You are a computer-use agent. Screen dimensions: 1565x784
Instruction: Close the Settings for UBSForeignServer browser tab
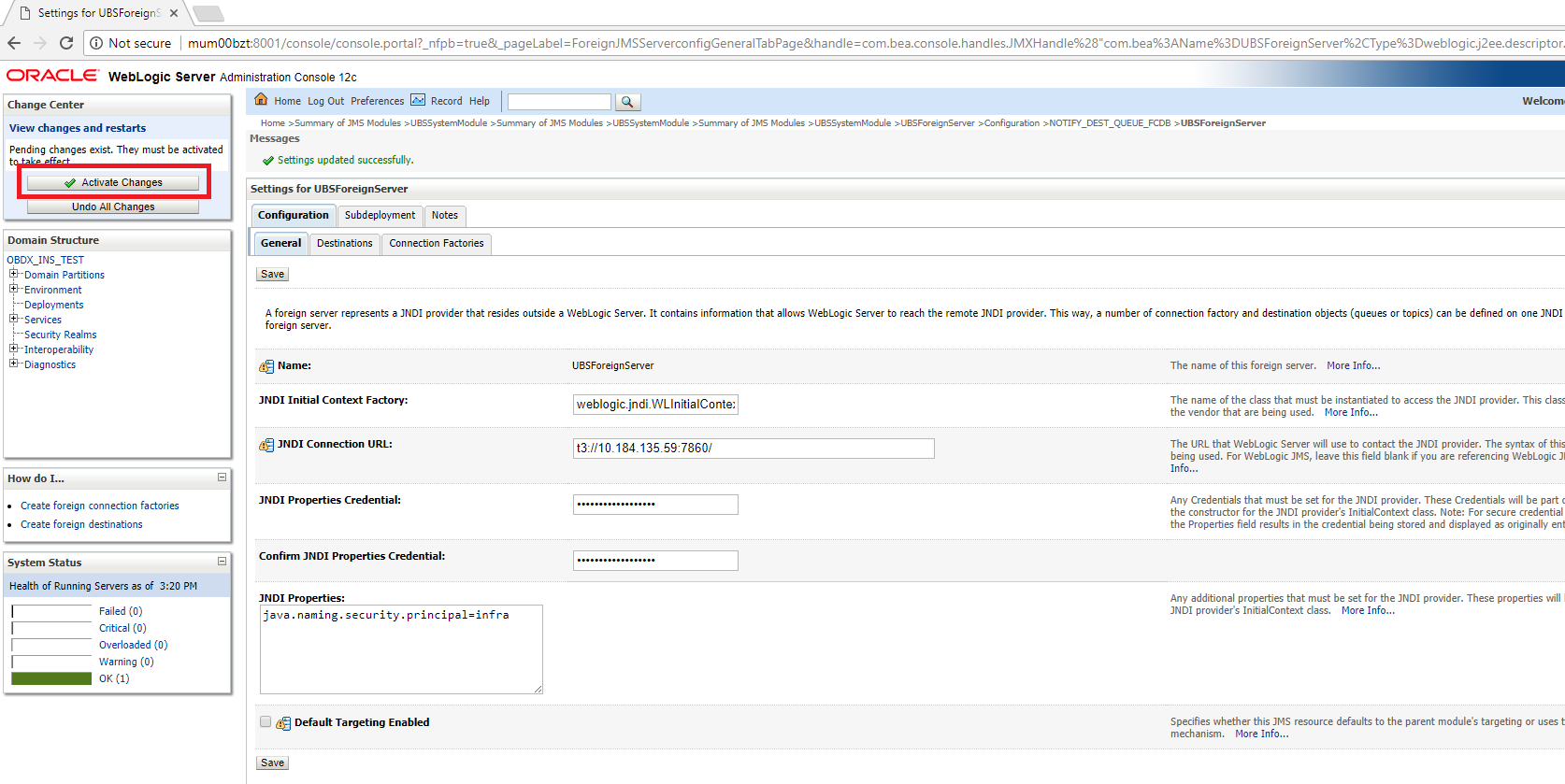tap(174, 13)
